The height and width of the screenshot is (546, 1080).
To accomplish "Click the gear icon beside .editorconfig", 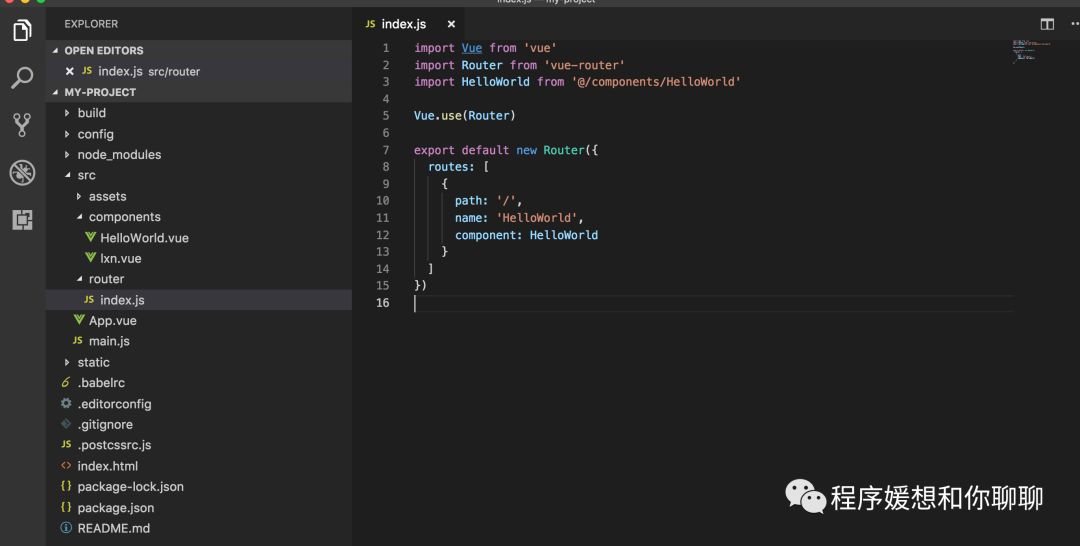I will tap(66, 403).
